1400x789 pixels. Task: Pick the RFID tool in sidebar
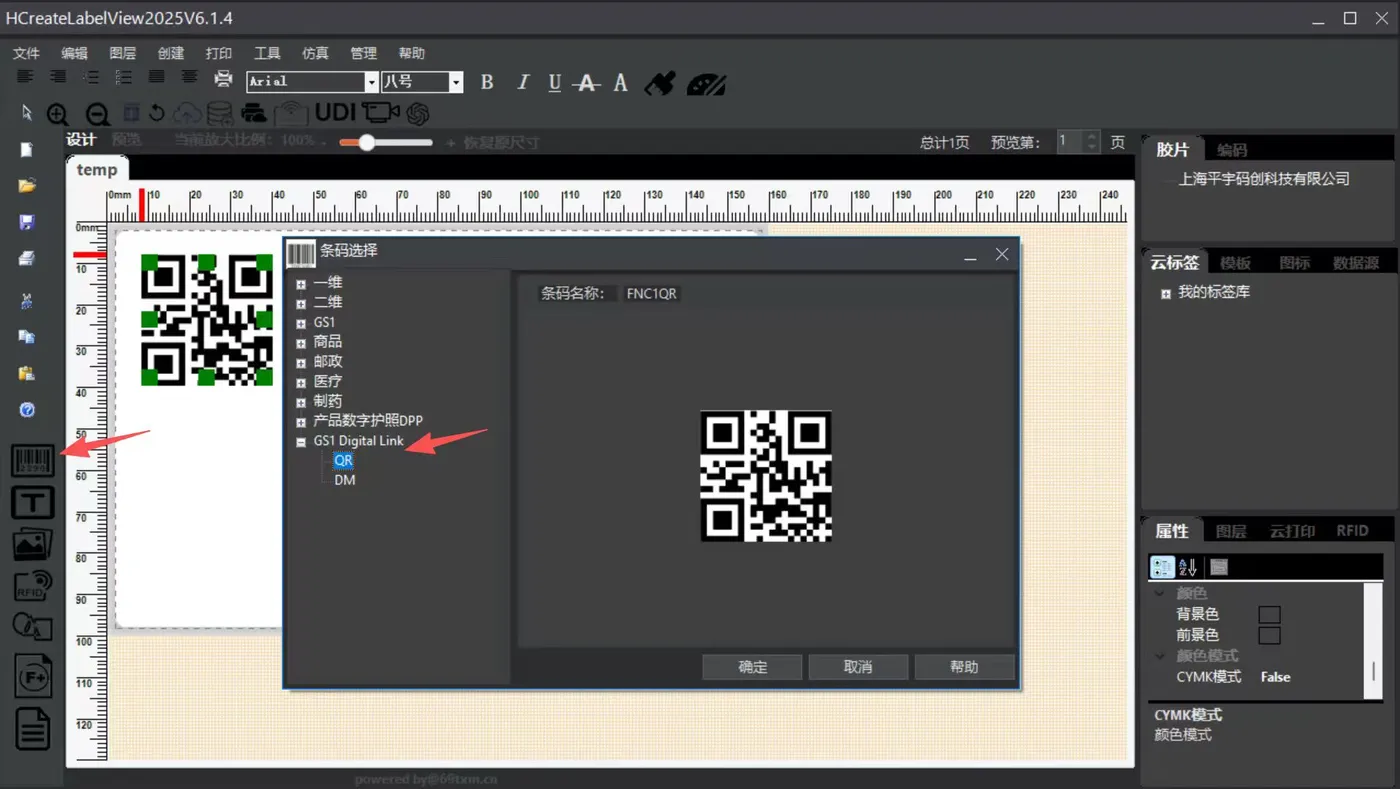click(32, 585)
